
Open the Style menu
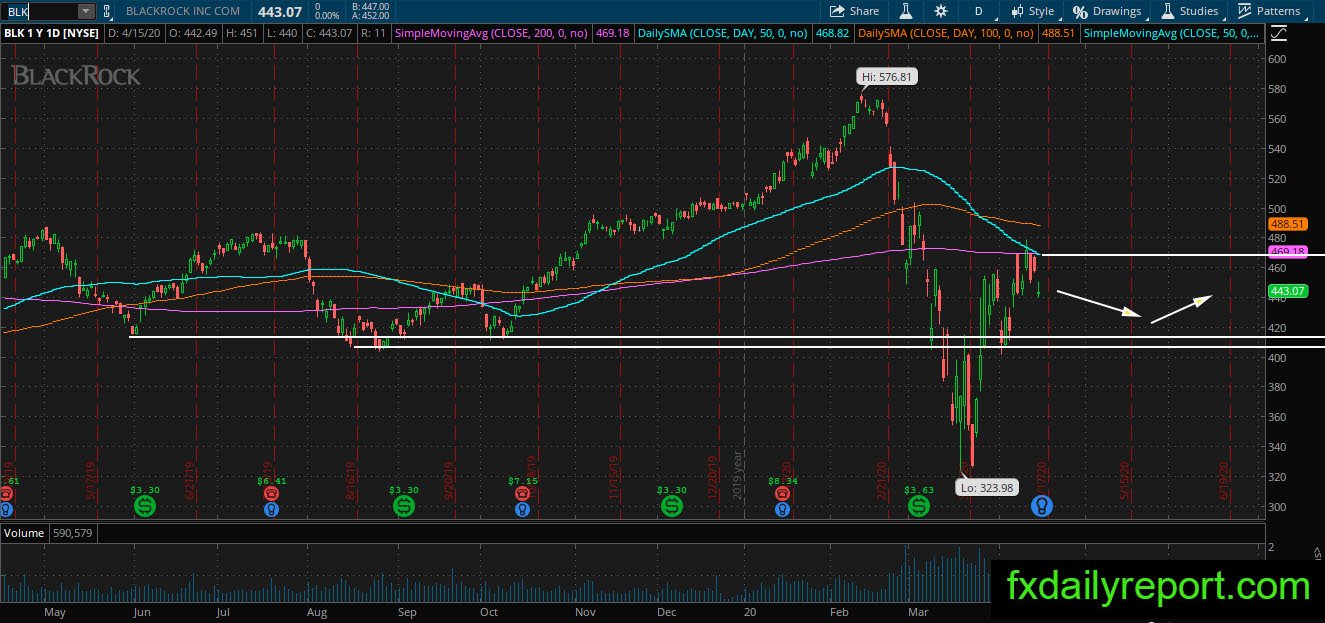coord(1032,11)
